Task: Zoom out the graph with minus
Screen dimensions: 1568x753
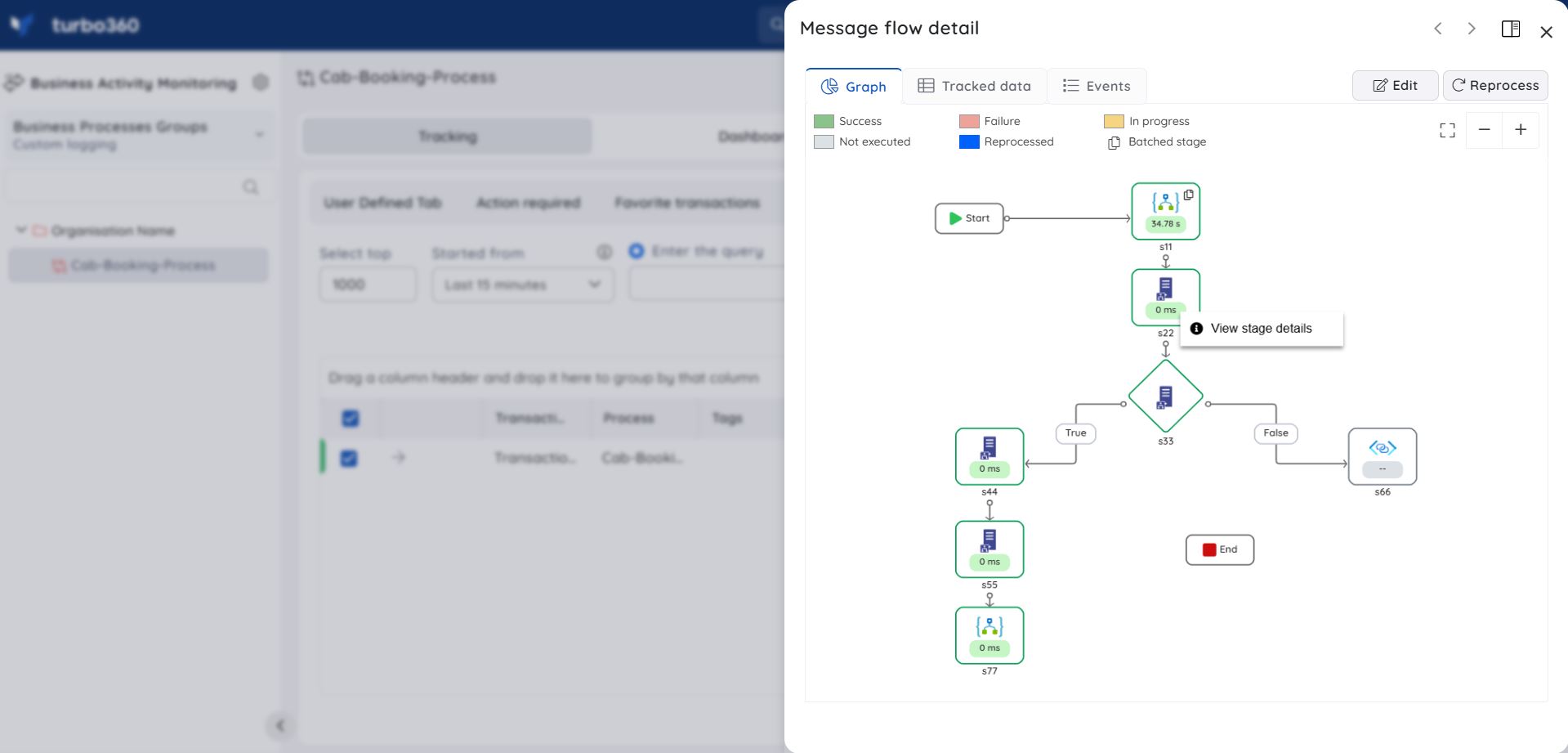Action: pos(1485,130)
